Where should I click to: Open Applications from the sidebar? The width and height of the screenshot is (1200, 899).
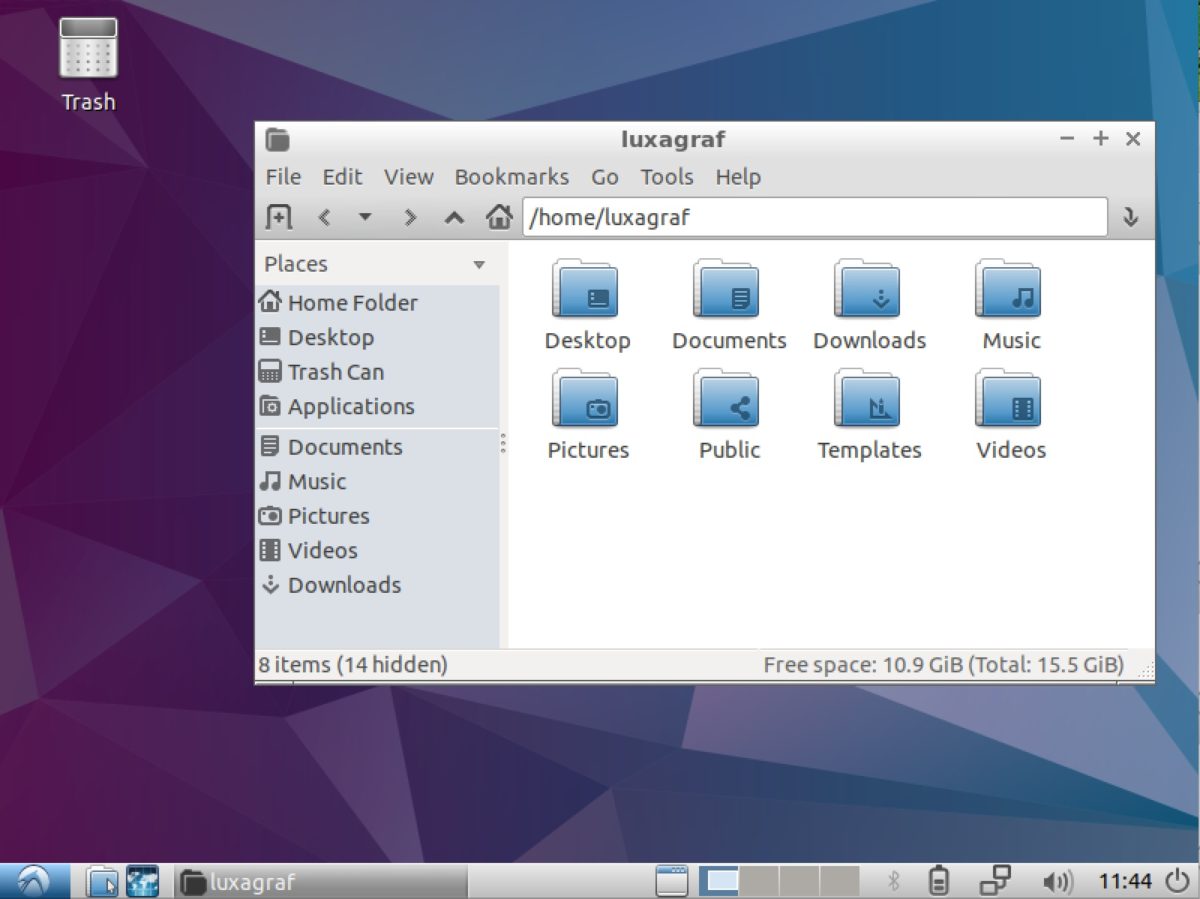click(x=350, y=406)
